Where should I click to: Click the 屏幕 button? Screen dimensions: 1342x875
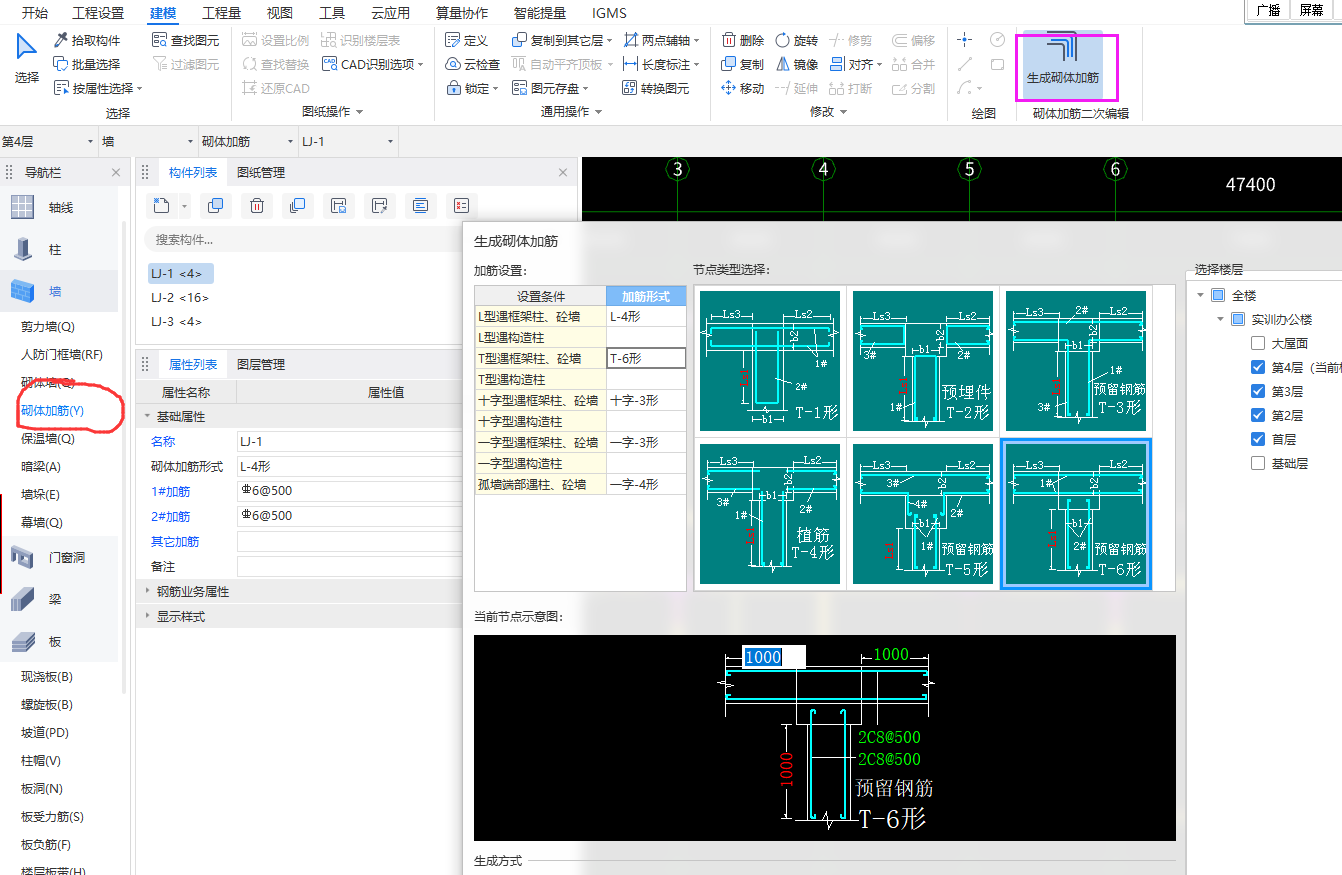click(x=1311, y=10)
